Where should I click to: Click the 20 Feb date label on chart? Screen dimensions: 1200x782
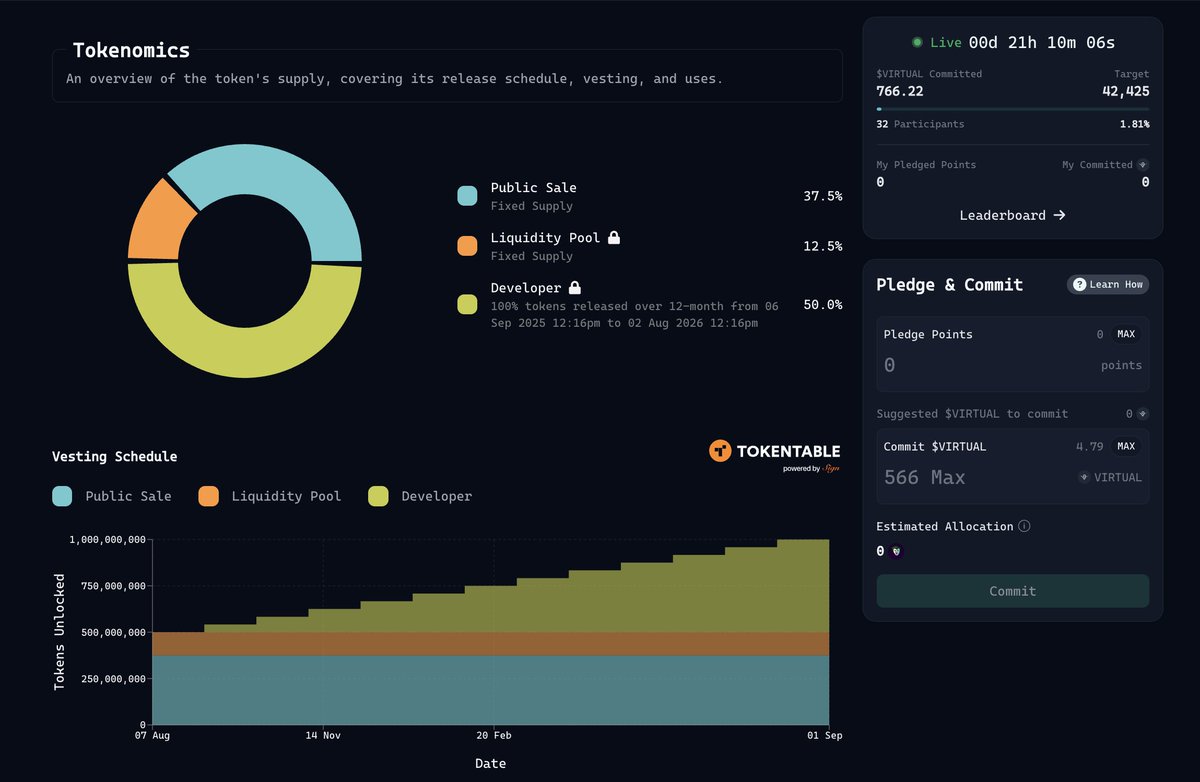click(x=493, y=736)
